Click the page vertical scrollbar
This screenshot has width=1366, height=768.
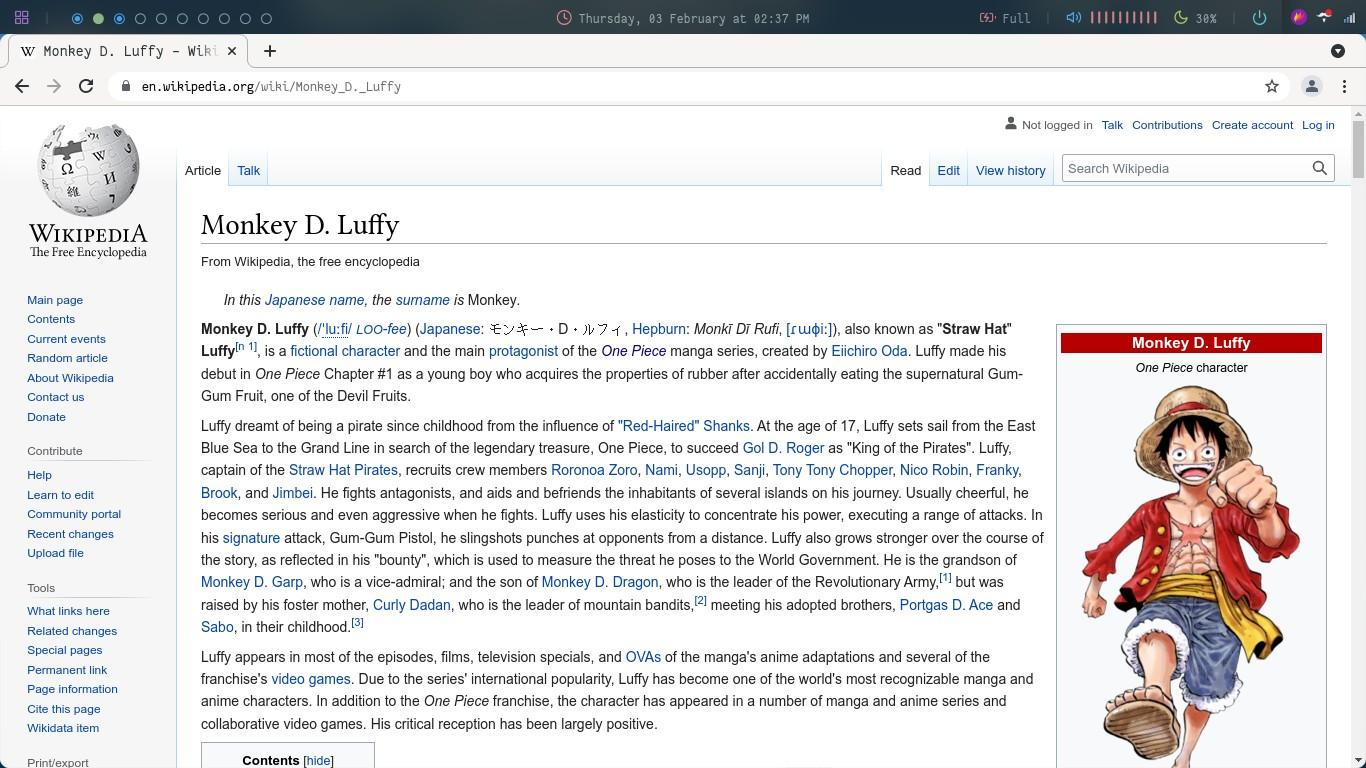click(x=1357, y=150)
